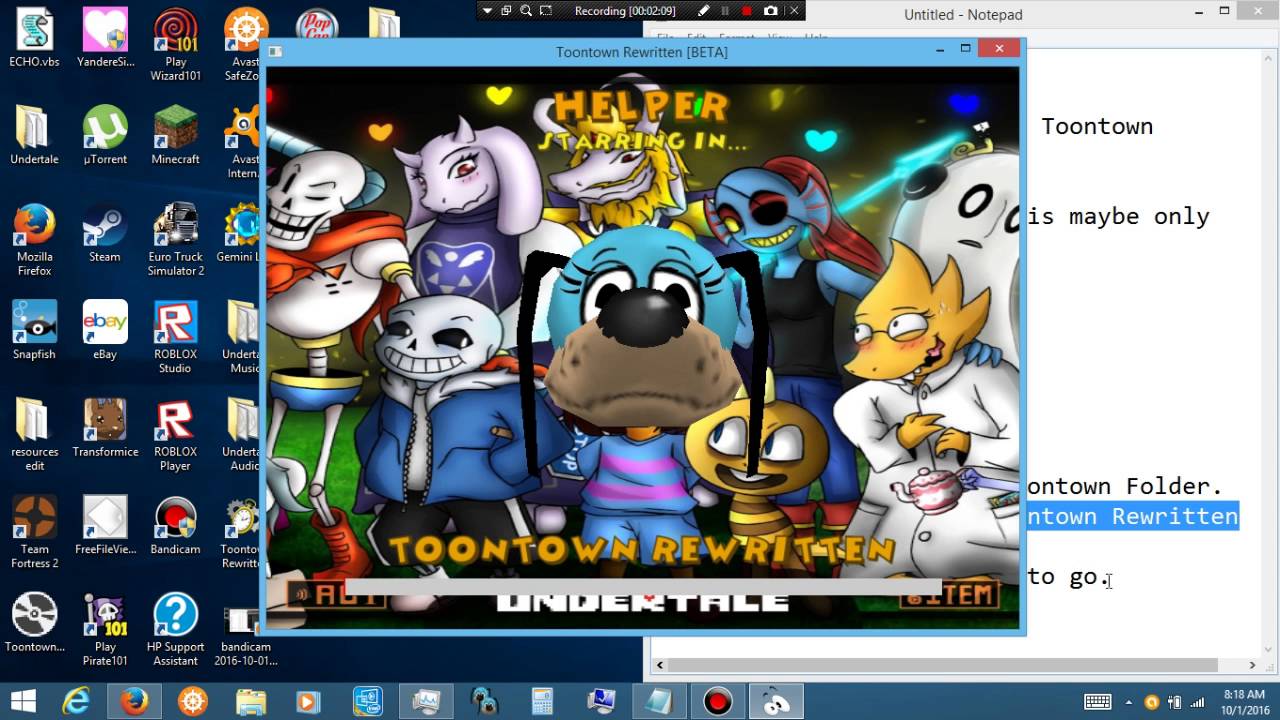This screenshot has height=720, width=1280.
Task: Click the window-mode icon in recording bar
Action: coord(506,11)
